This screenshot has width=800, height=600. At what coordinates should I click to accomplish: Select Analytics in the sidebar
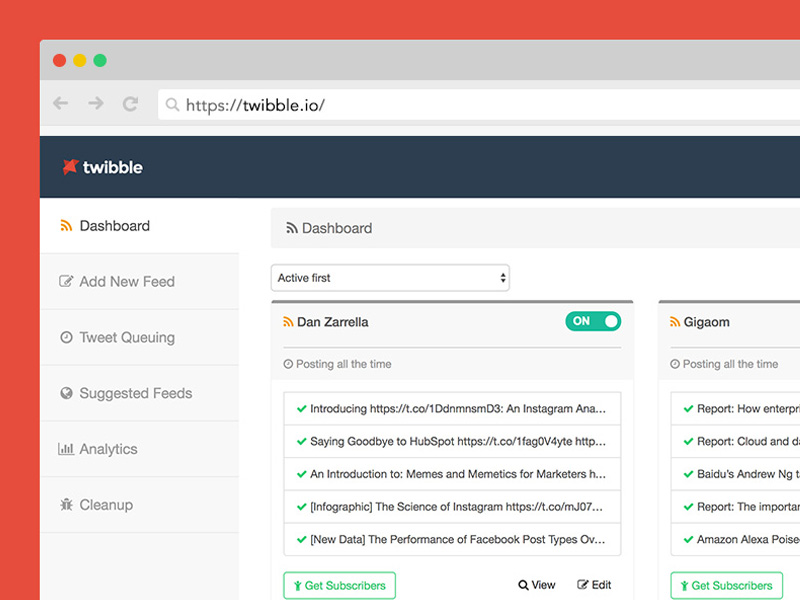[x=108, y=450]
